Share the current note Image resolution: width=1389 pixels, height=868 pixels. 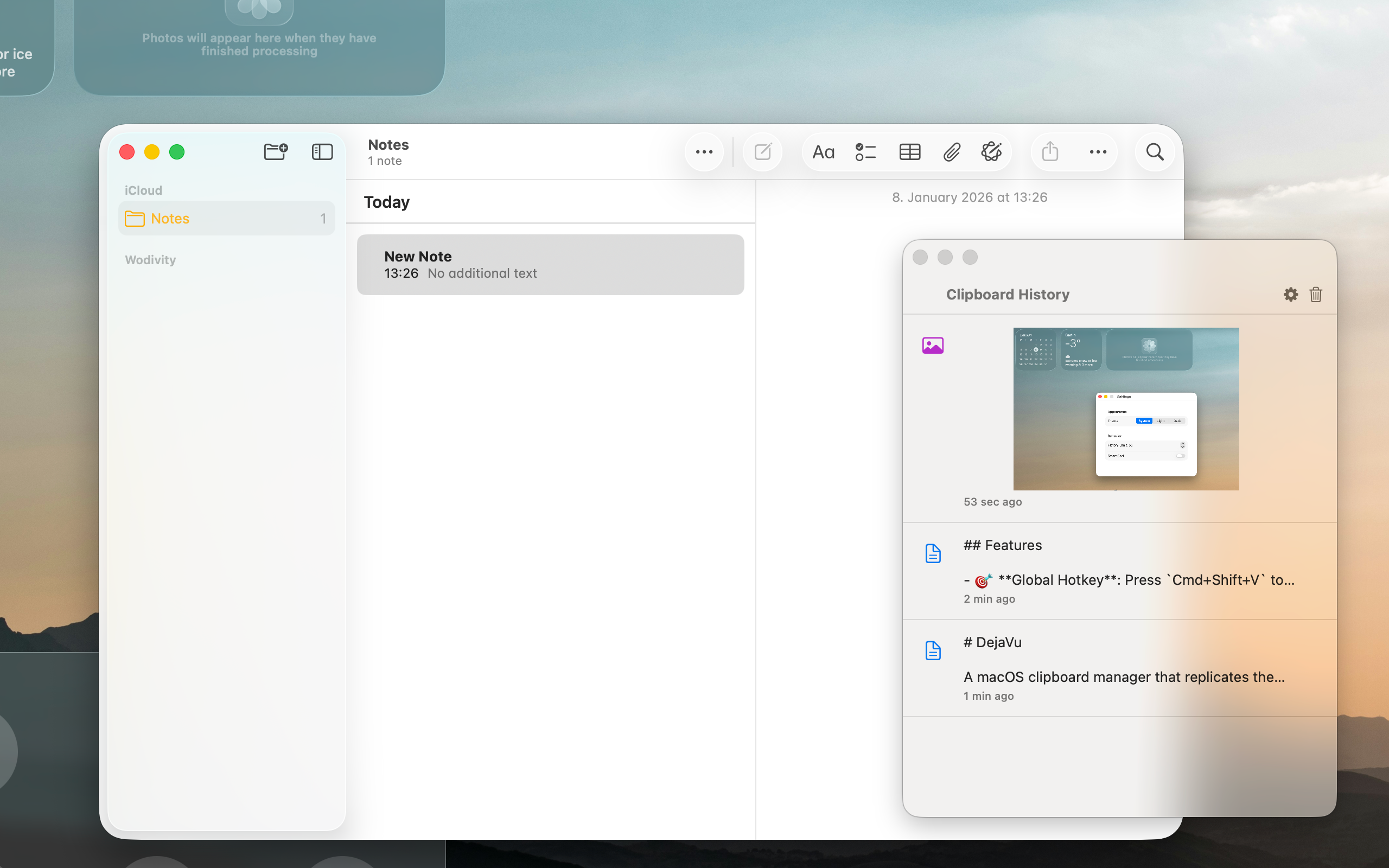[1050, 151]
